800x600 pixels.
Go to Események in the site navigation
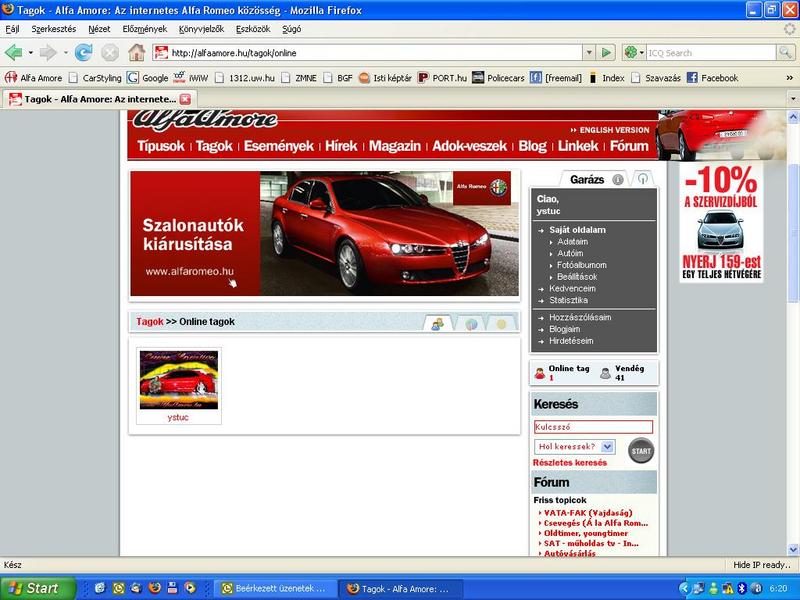tap(279, 146)
